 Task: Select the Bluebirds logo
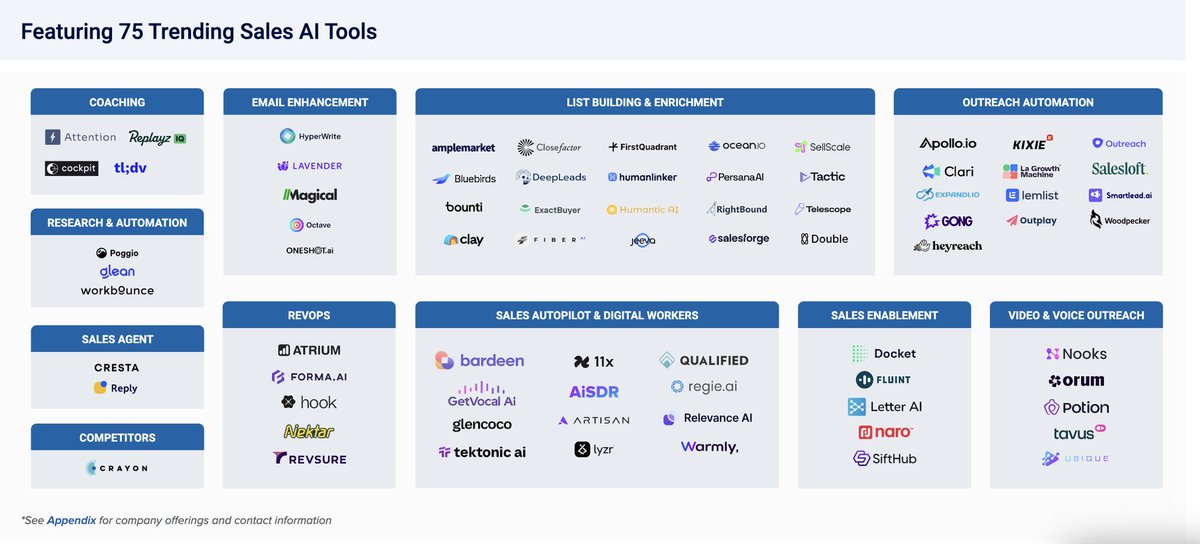point(463,179)
